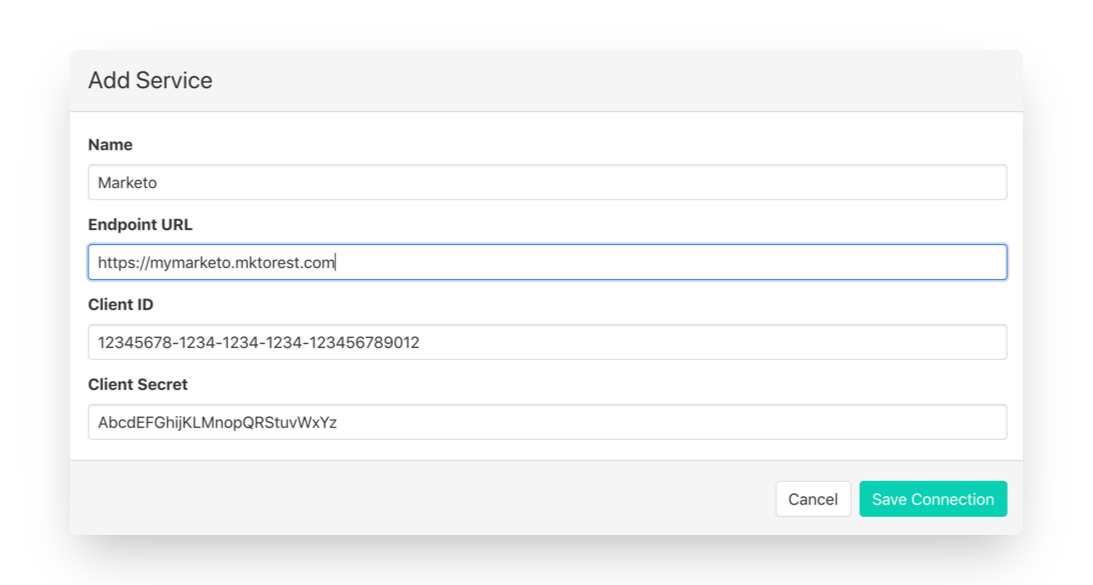Click the Save Connection button
The image size is (1093, 585).
pyautogui.click(x=932, y=499)
